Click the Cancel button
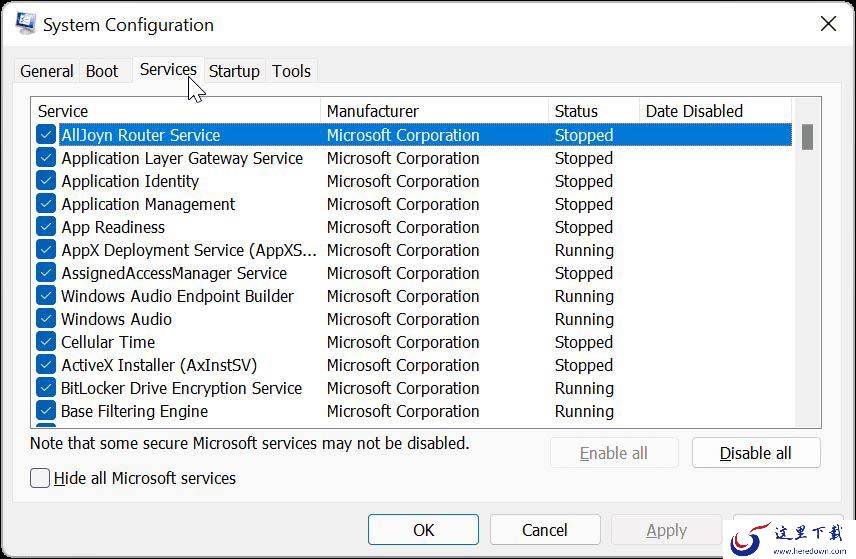The image size is (856, 559). pos(545,530)
